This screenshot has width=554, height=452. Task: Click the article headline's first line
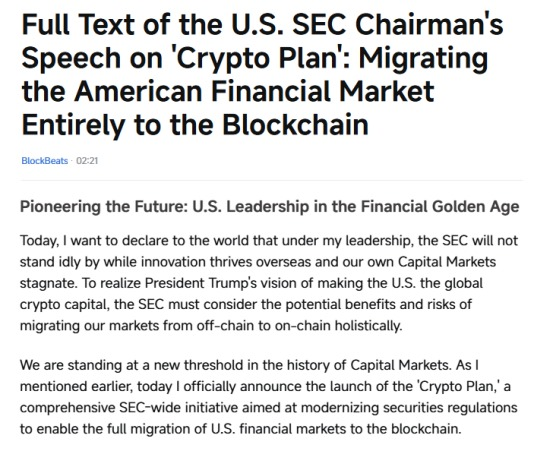[262, 25]
